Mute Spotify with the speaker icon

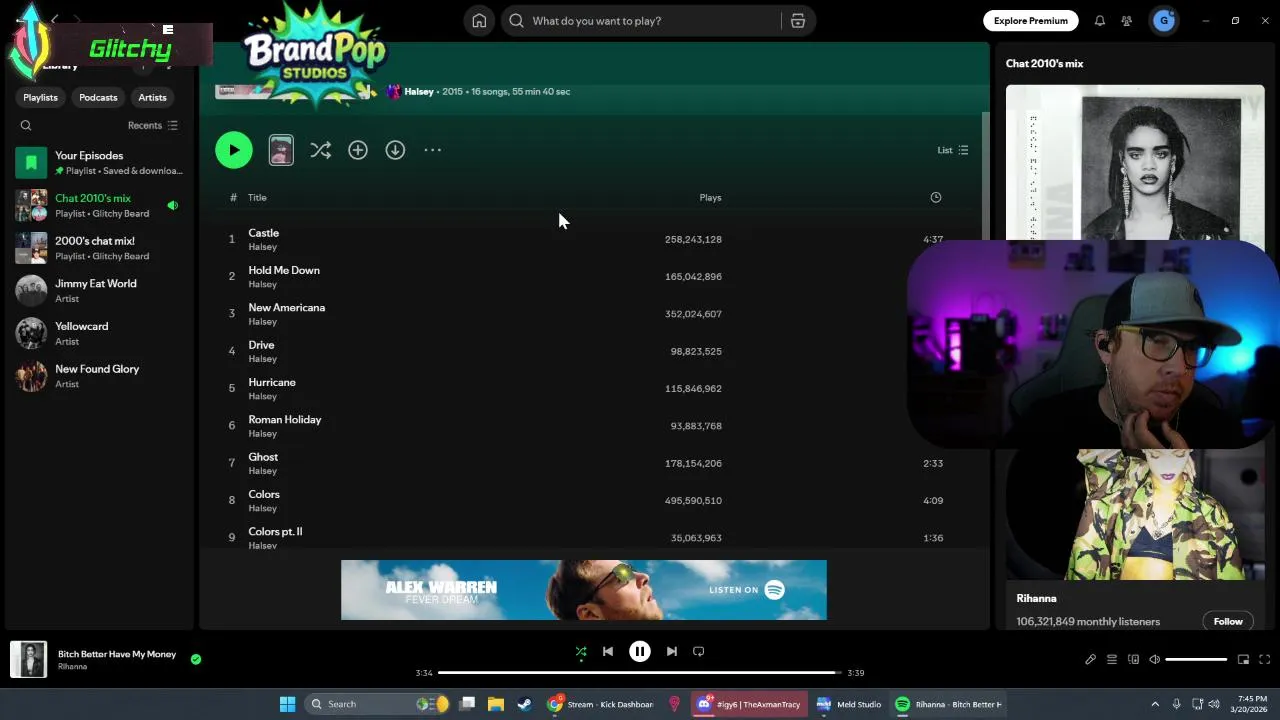(1154, 660)
